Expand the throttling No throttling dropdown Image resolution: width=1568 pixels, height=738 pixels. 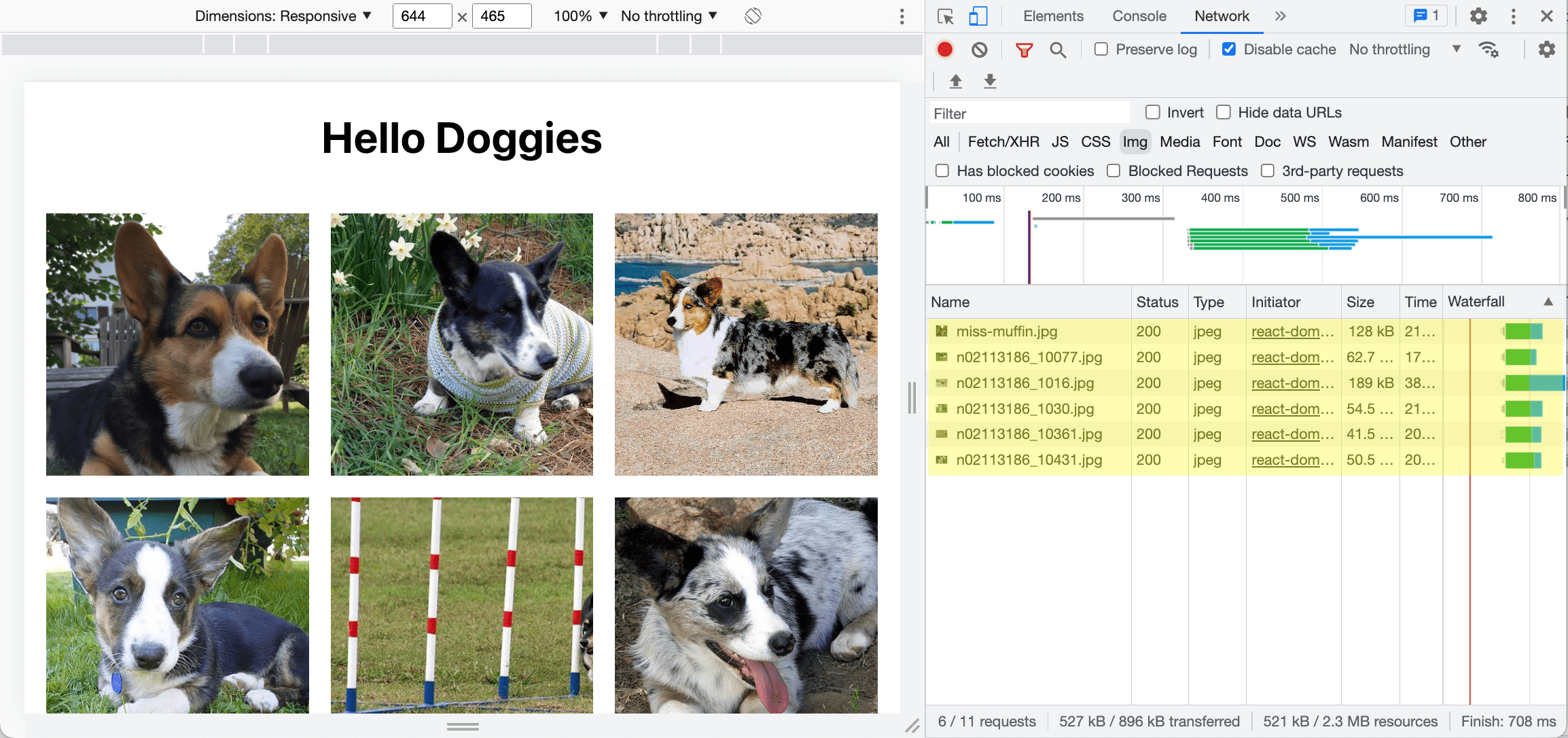pyautogui.click(x=1405, y=48)
